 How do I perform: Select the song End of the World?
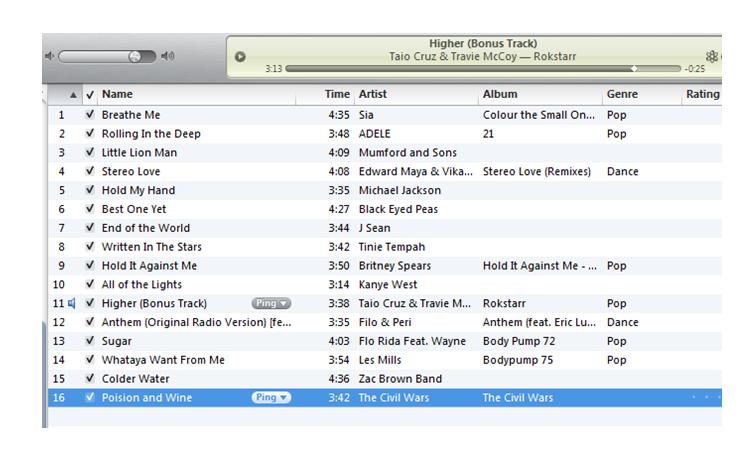[146, 228]
